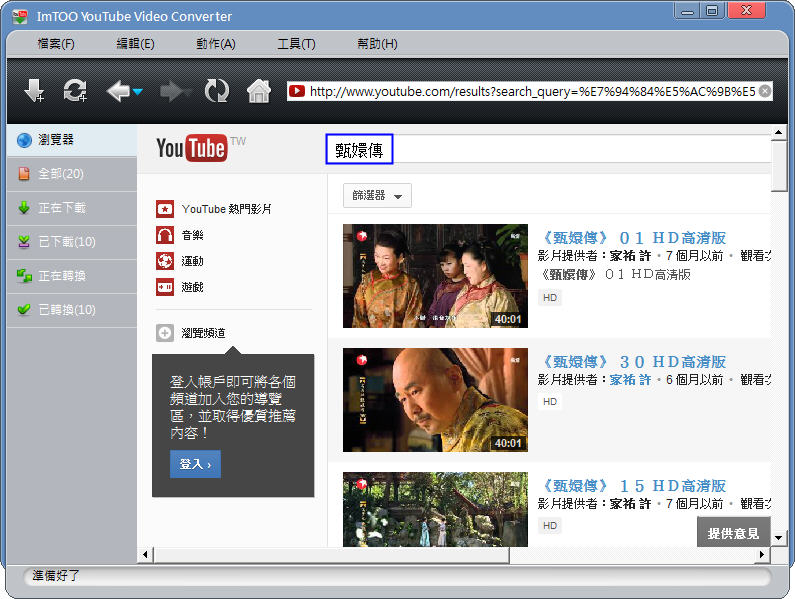
Task: Select the 已下載(10) sidebar tab
Action: (x=68, y=242)
